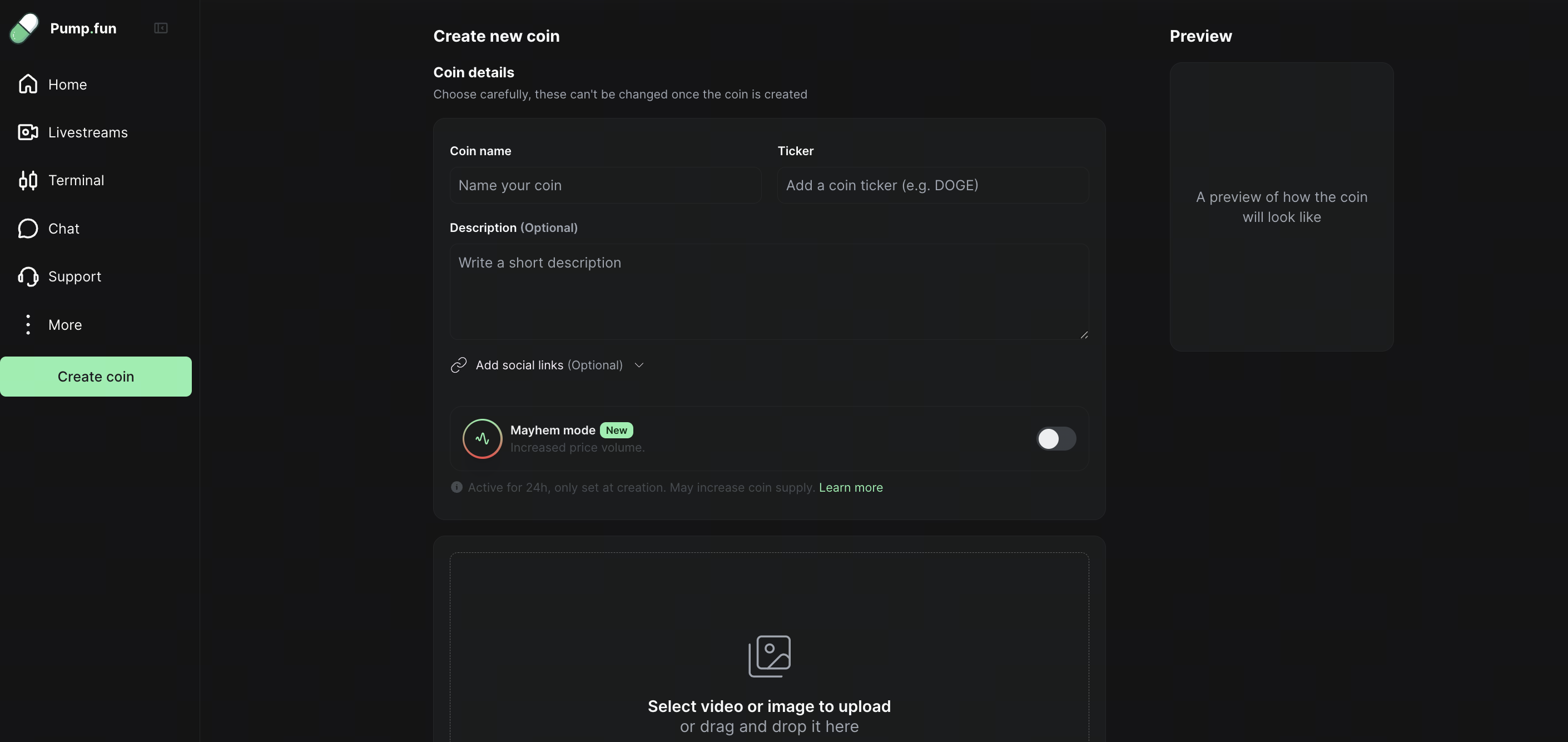Expand the Add social links section
This screenshot has width=1568, height=742.
point(638,365)
